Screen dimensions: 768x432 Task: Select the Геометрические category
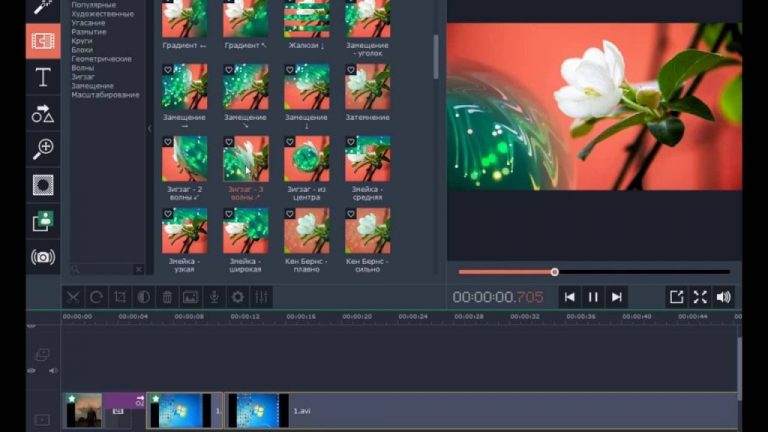[x=101, y=59]
